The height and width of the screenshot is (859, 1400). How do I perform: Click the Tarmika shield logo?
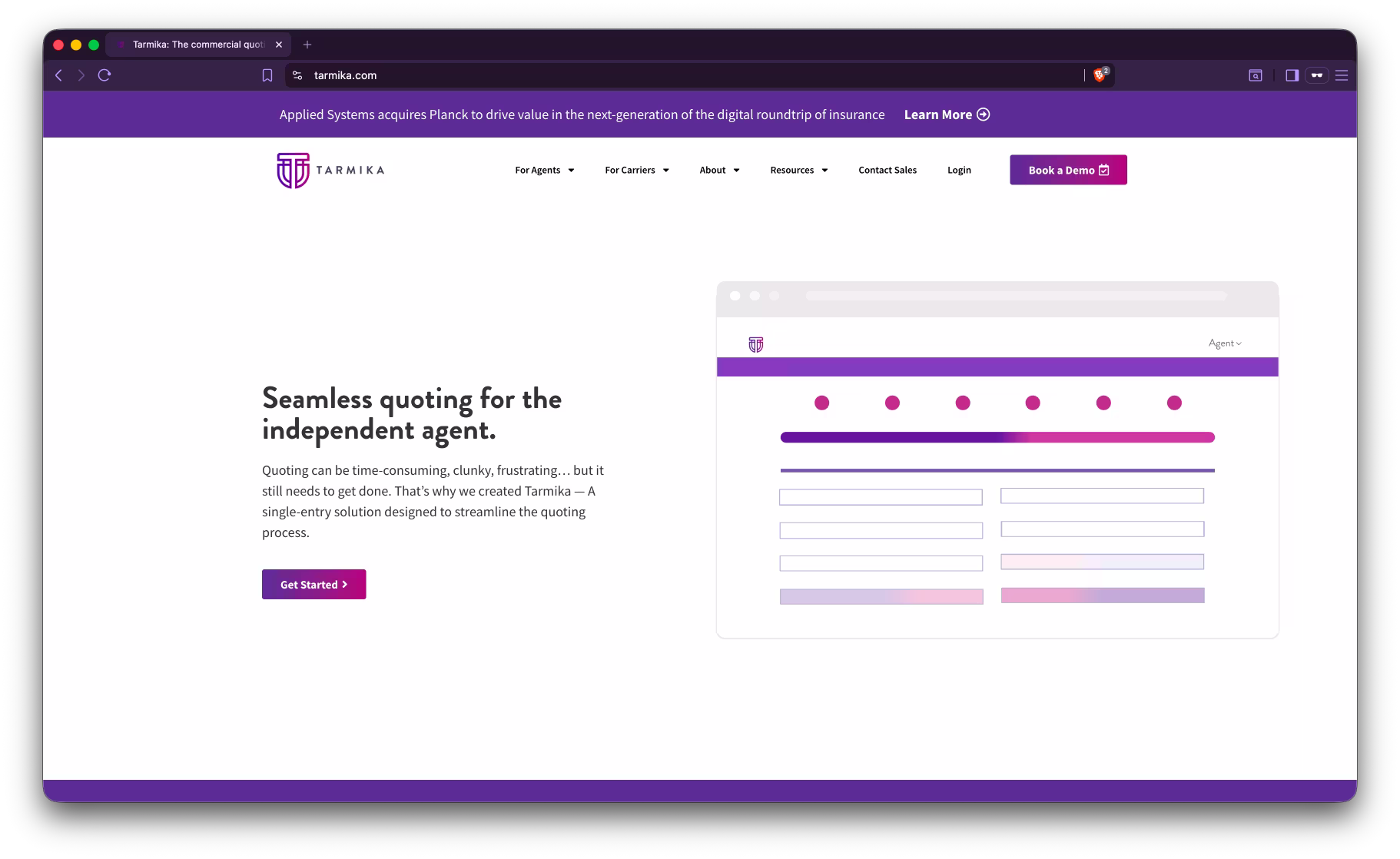click(x=293, y=170)
